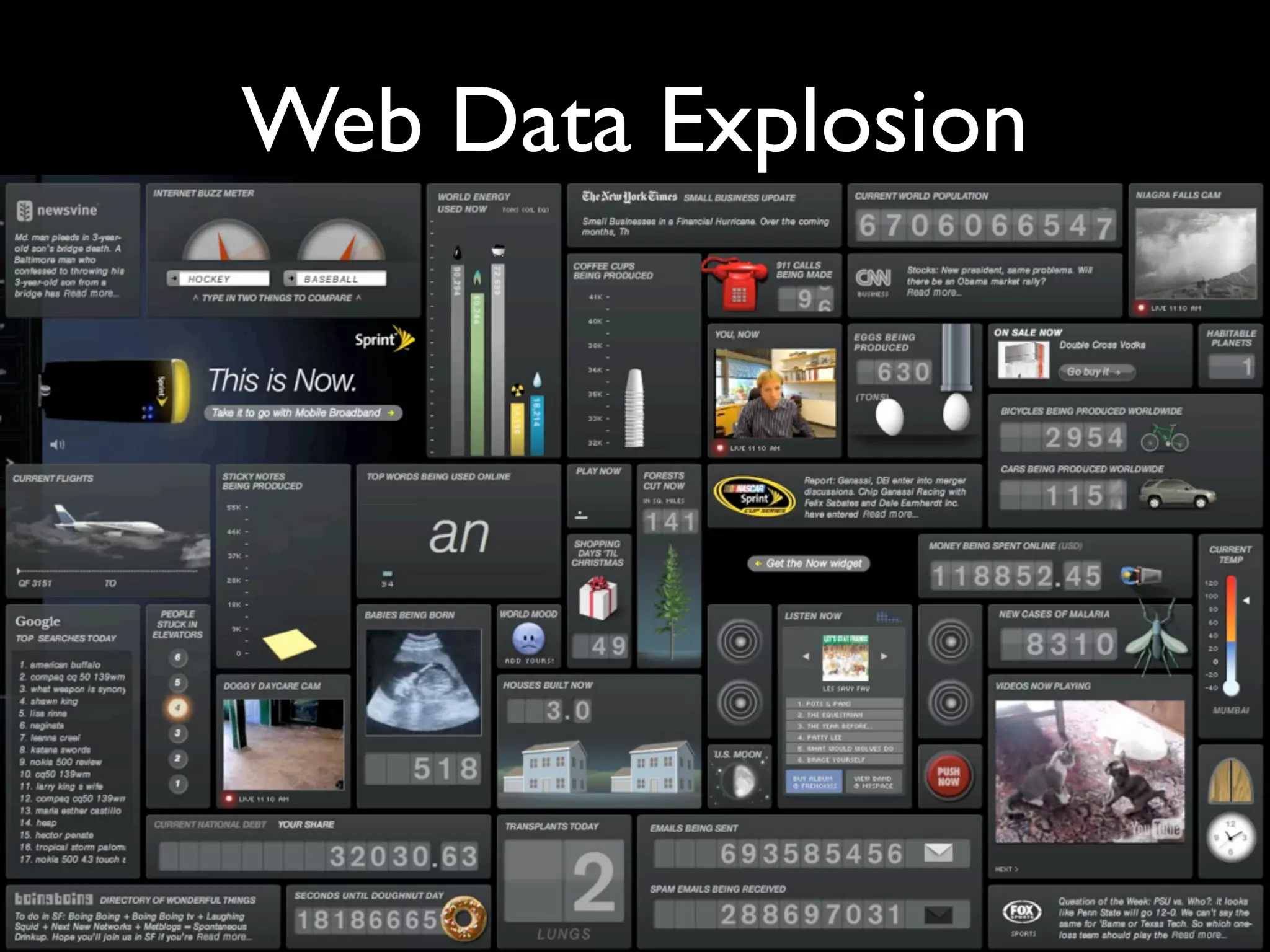The width and height of the screenshot is (1270, 952).
Task: Click the Google logo
Action: (38, 621)
